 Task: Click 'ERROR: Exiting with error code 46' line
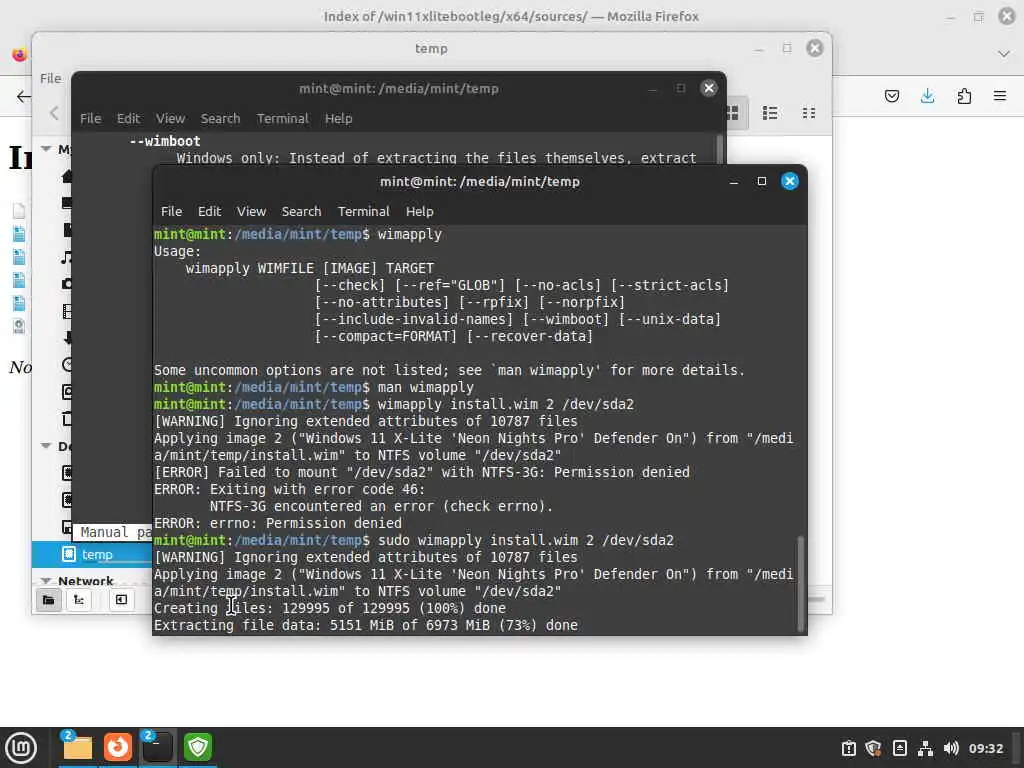coord(289,490)
